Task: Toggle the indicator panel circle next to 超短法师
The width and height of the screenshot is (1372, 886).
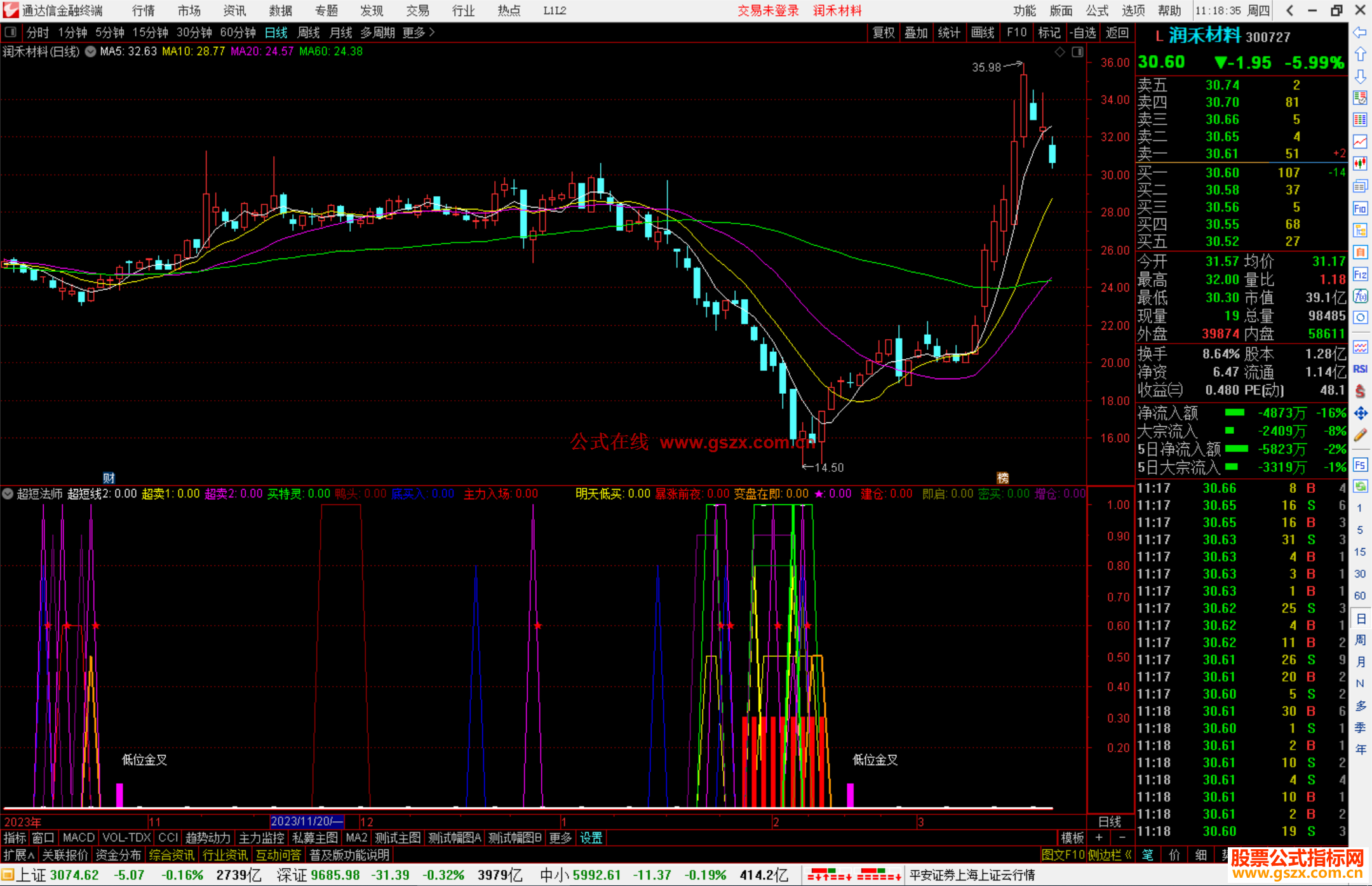Action: pyautogui.click(x=8, y=493)
